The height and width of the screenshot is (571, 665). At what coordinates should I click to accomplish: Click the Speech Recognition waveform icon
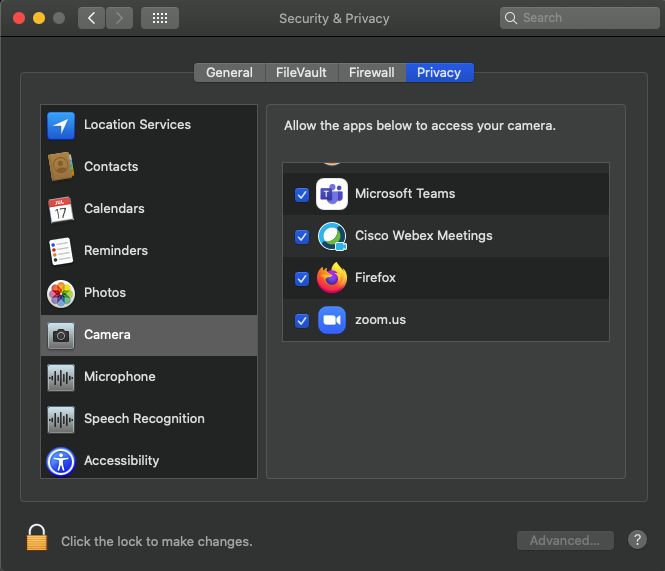(x=61, y=419)
